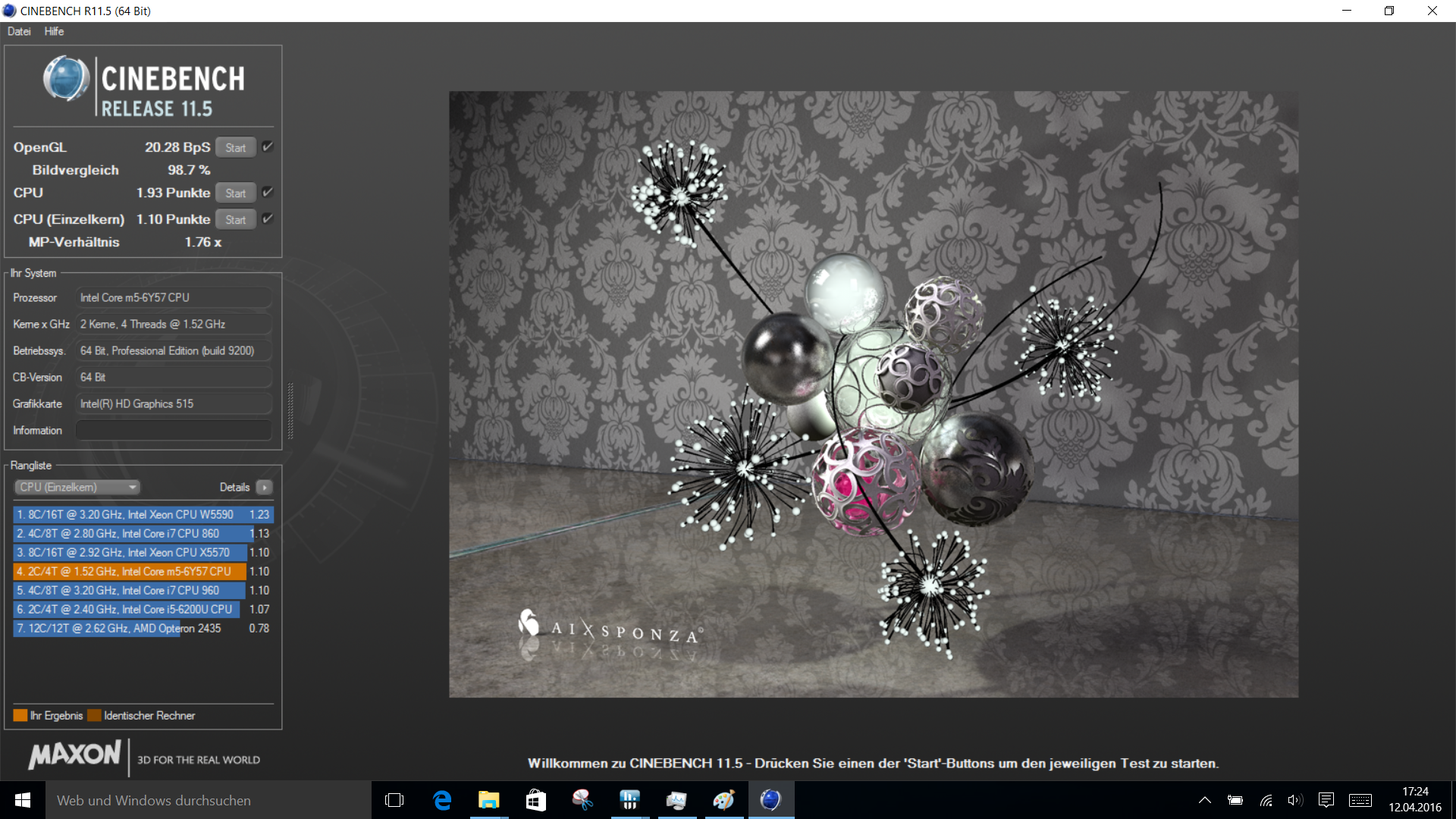Screen dimensions: 1456x819
Task: Open Paint from the taskbar
Action: click(x=723, y=800)
